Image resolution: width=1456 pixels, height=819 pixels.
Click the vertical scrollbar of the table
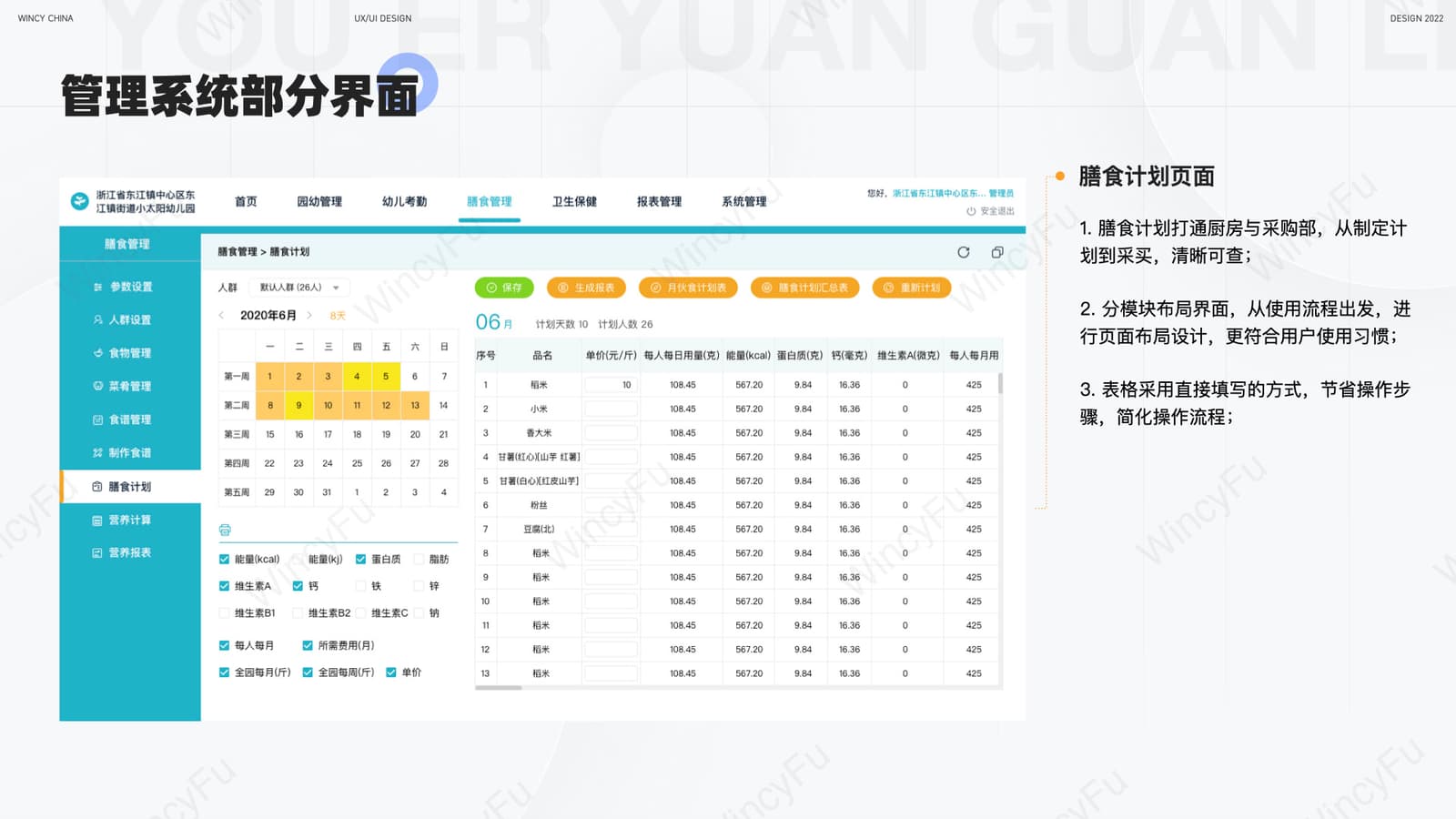(1000, 383)
